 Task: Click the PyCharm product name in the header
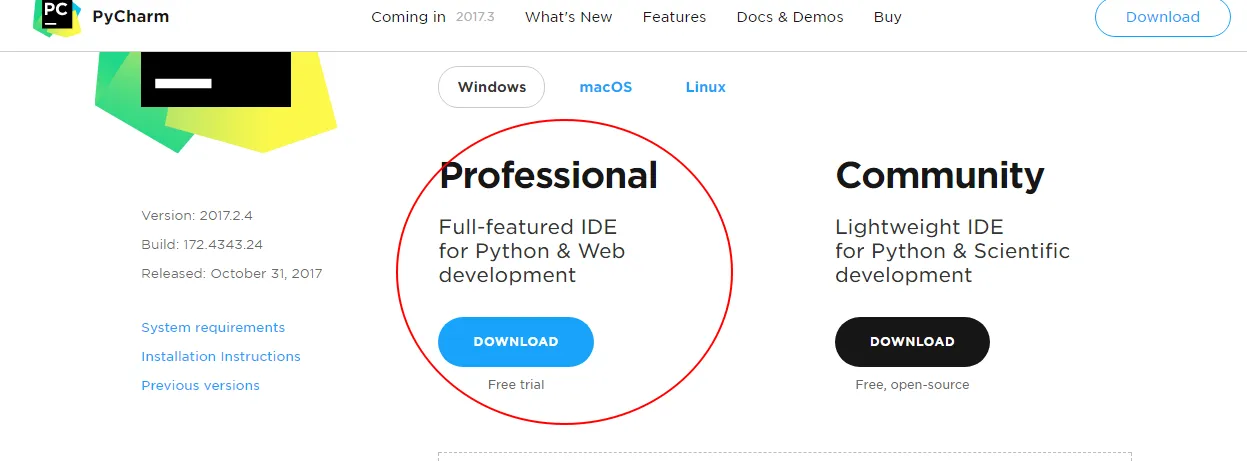click(x=130, y=17)
